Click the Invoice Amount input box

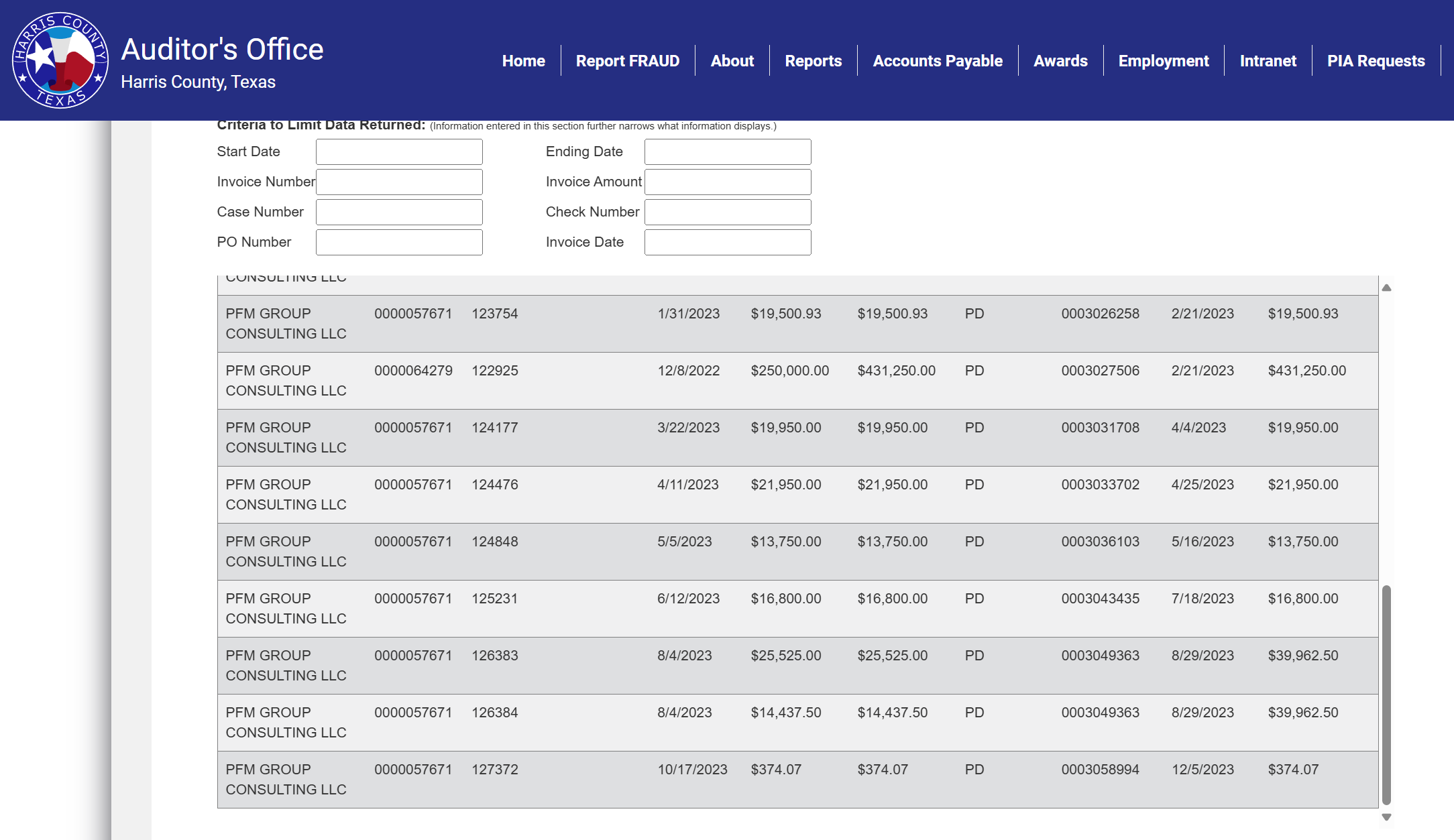(x=728, y=182)
